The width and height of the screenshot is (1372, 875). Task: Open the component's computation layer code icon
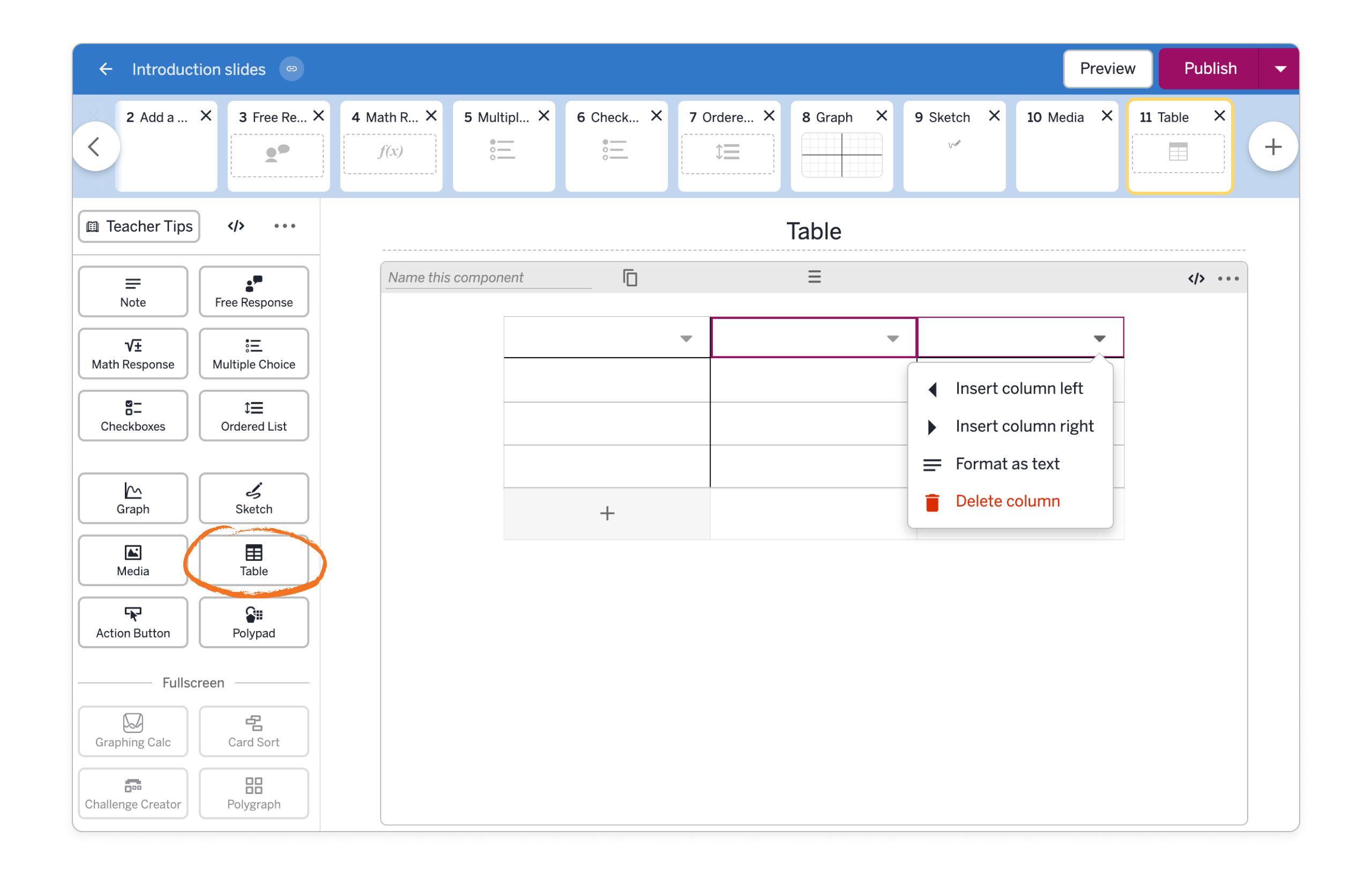[x=1196, y=278]
